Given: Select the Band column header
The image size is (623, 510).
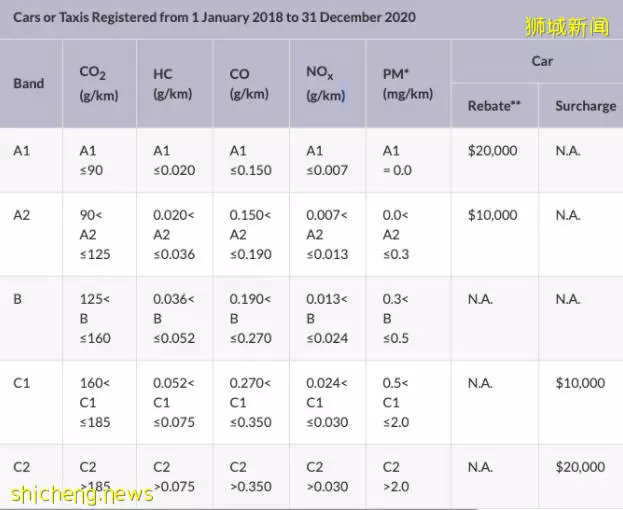Looking at the screenshot, I should tap(29, 83).
